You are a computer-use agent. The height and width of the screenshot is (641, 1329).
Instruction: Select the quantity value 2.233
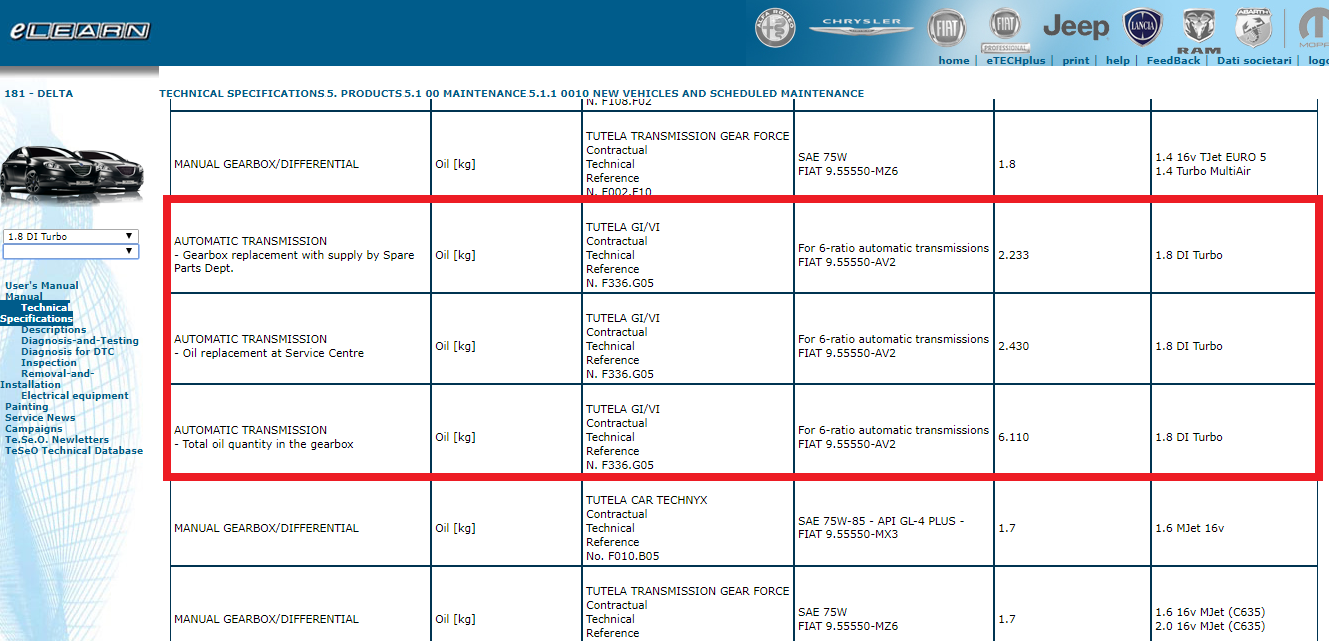click(1013, 255)
